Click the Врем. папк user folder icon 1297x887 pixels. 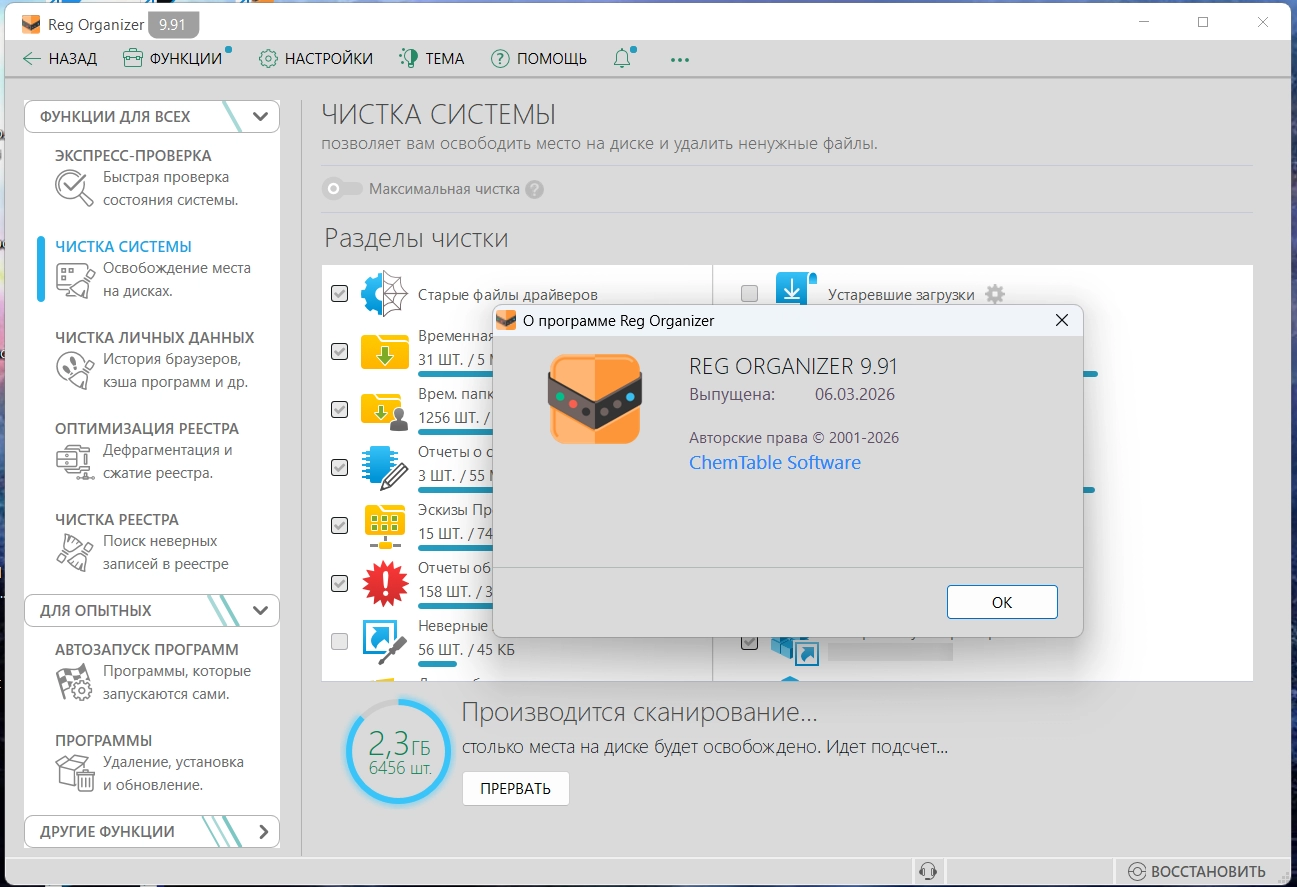pyautogui.click(x=385, y=409)
